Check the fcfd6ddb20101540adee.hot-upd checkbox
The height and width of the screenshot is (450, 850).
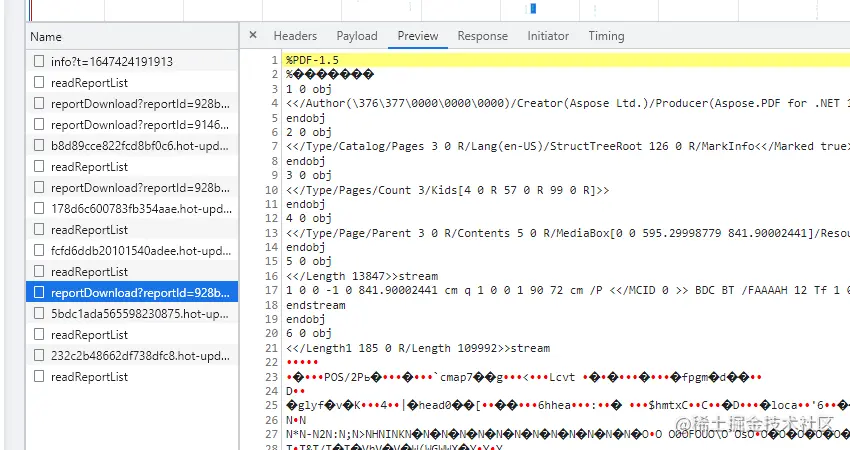(x=39, y=250)
